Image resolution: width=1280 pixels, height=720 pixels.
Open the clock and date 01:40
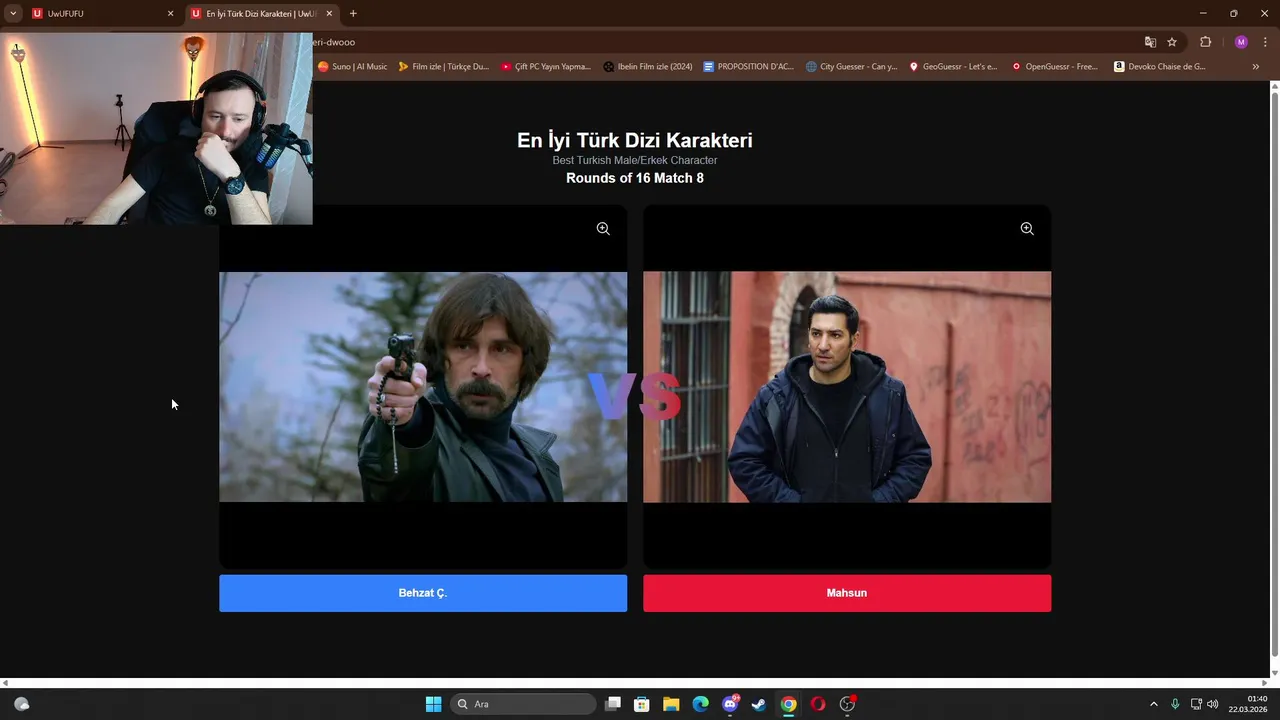click(1248, 704)
